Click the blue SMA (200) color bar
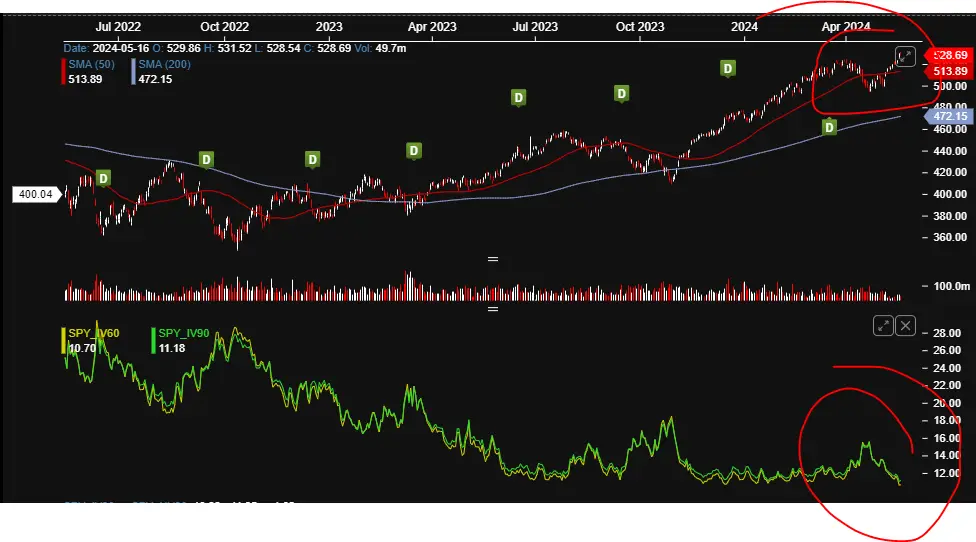 (133, 72)
